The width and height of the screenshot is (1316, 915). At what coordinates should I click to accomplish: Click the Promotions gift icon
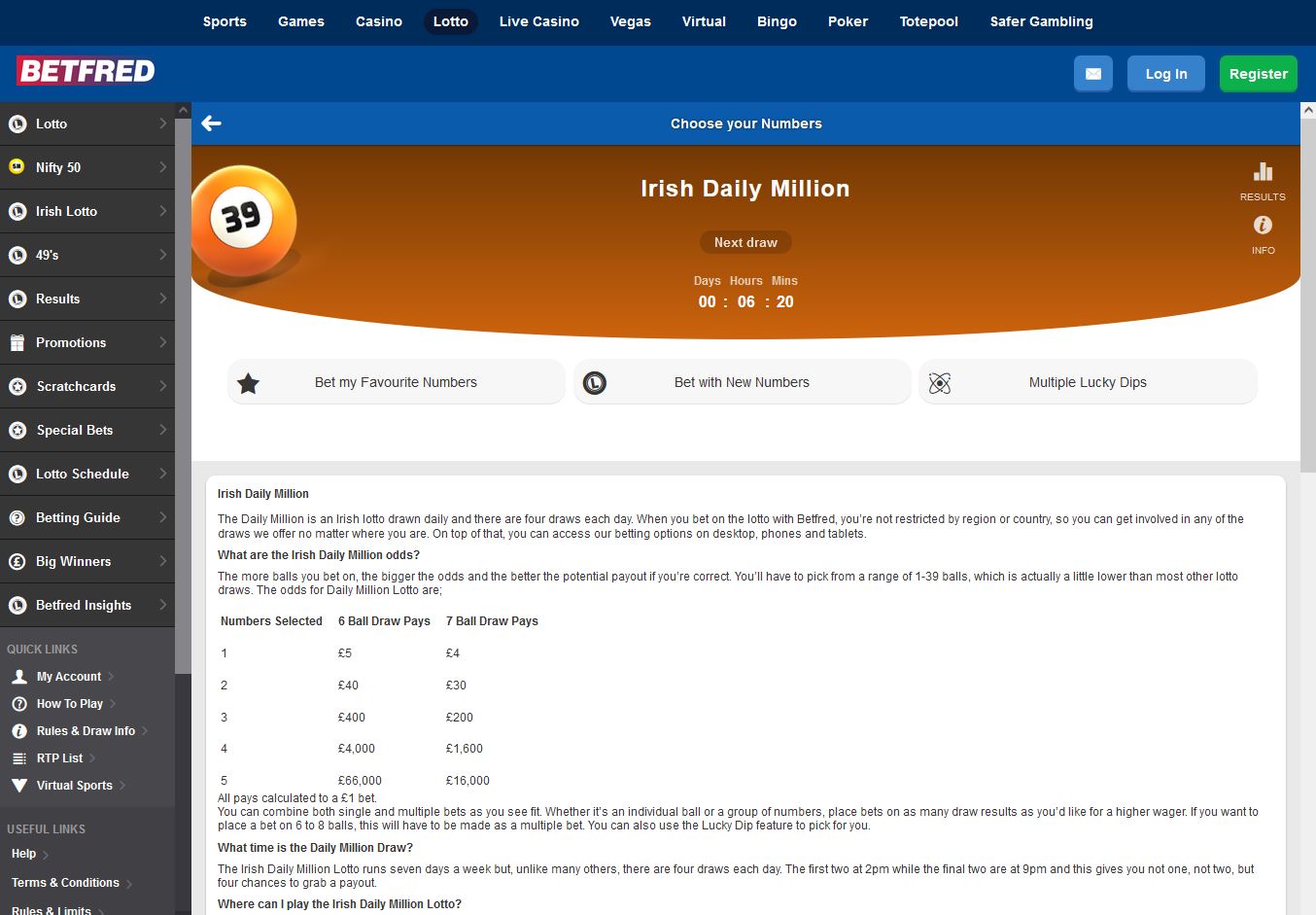point(17,342)
